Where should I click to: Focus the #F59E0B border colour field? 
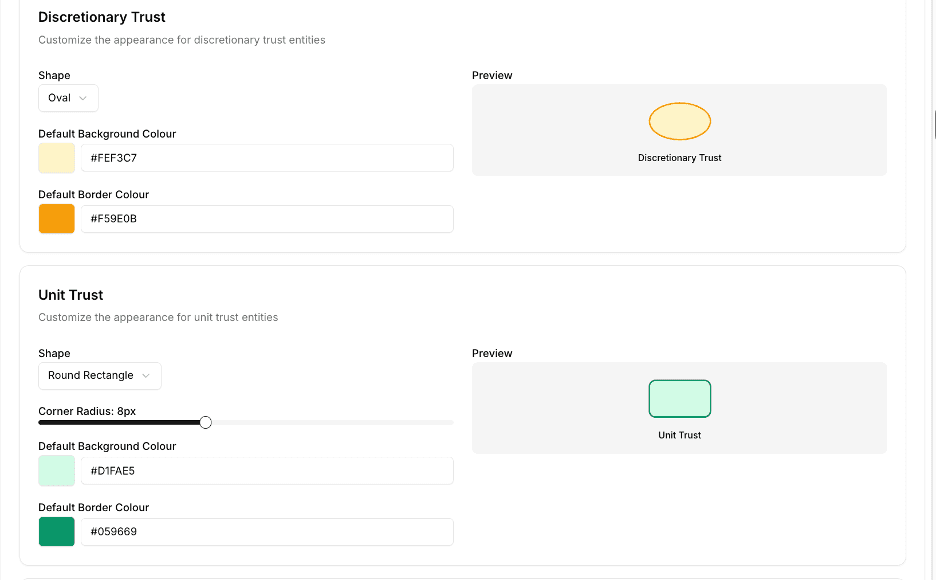click(x=268, y=219)
